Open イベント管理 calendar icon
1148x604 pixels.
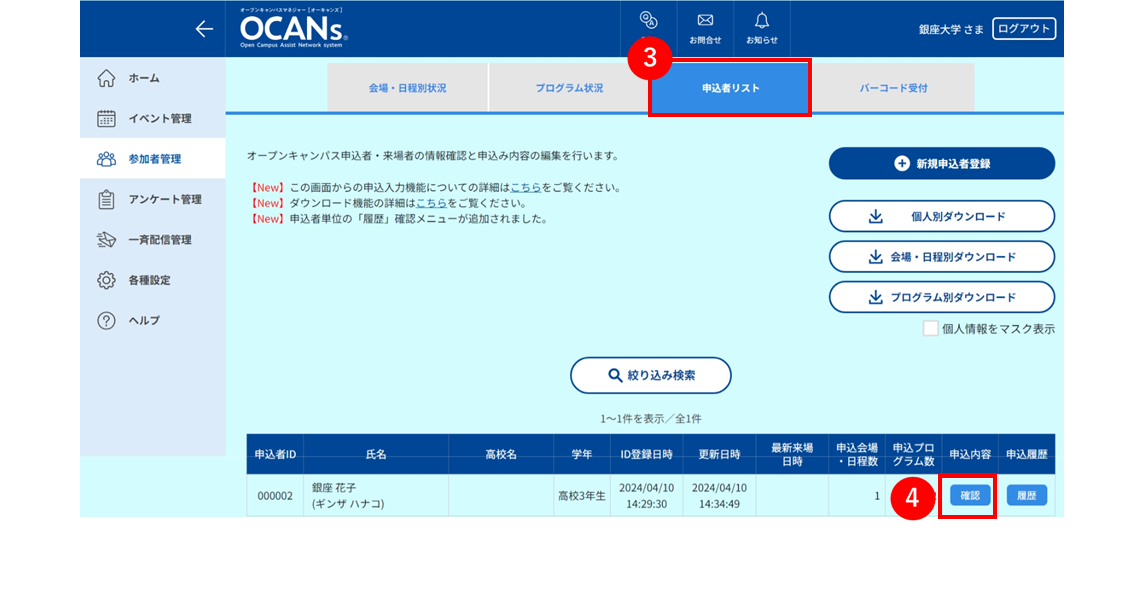(x=106, y=118)
